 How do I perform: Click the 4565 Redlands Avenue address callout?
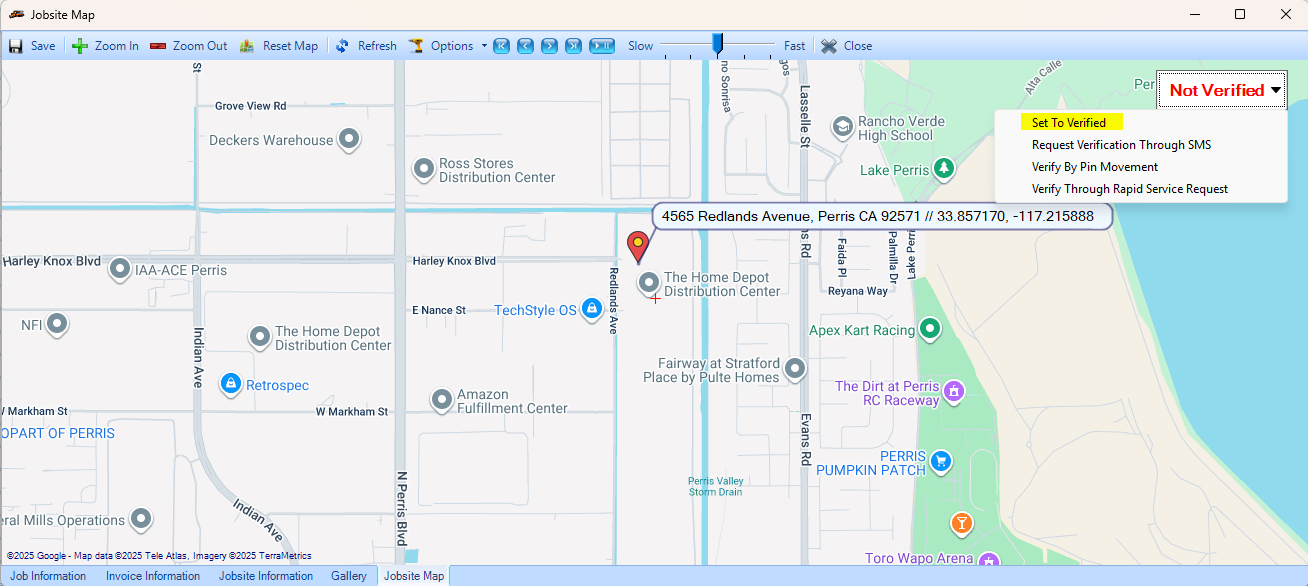point(882,216)
